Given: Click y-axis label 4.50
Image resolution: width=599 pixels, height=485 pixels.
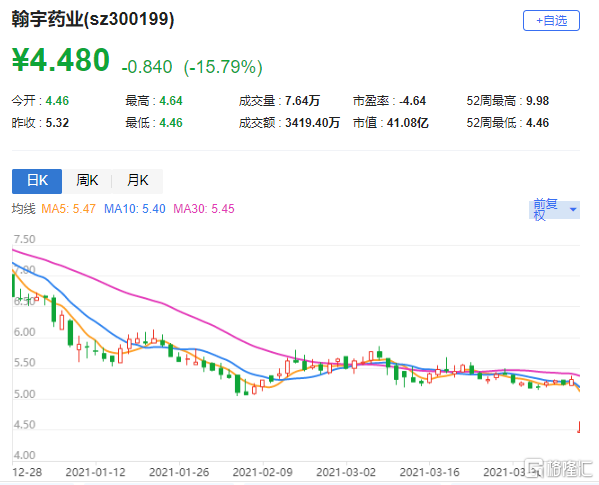Looking at the screenshot, I should [24, 425].
